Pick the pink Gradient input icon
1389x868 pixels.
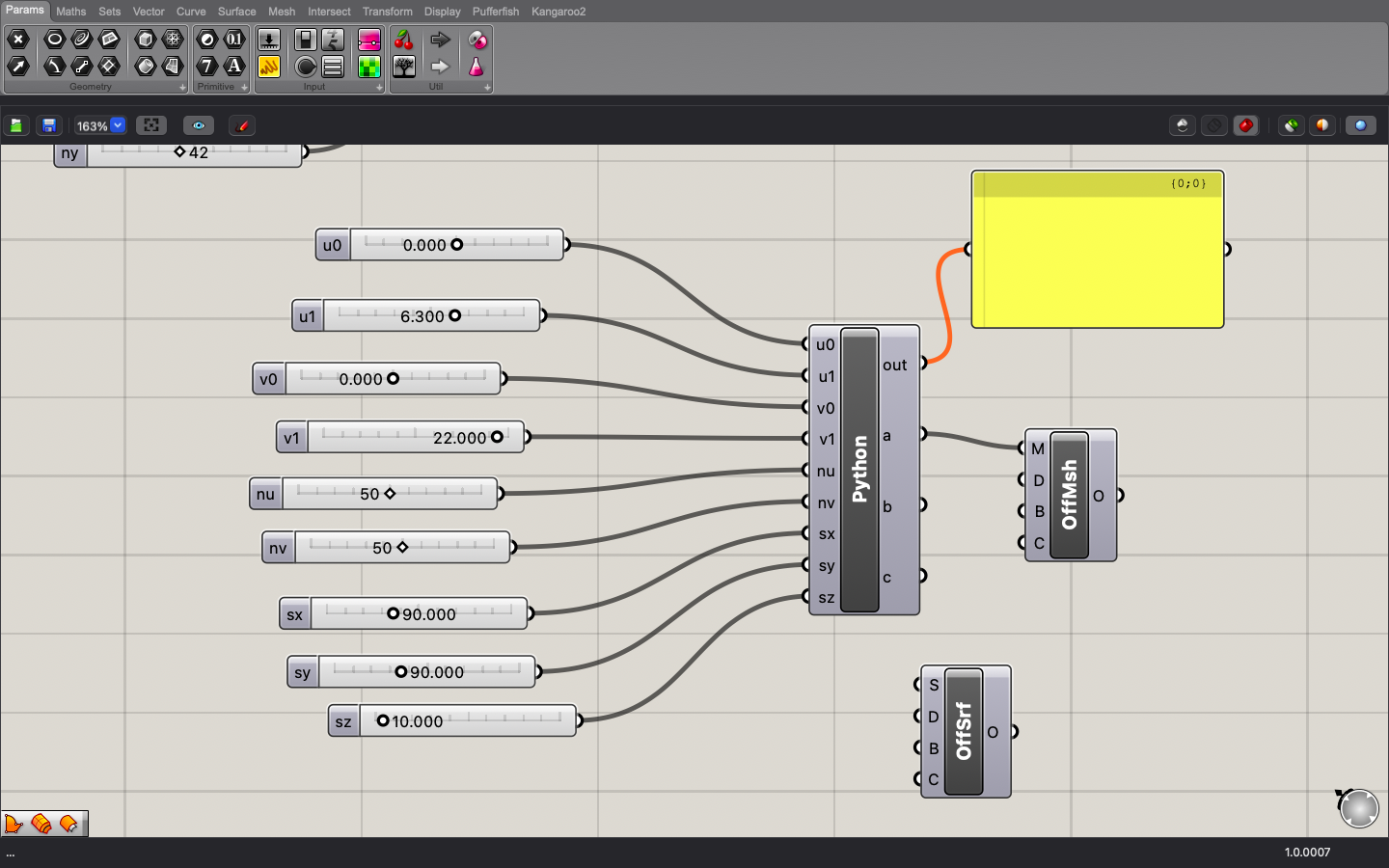point(369,40)
